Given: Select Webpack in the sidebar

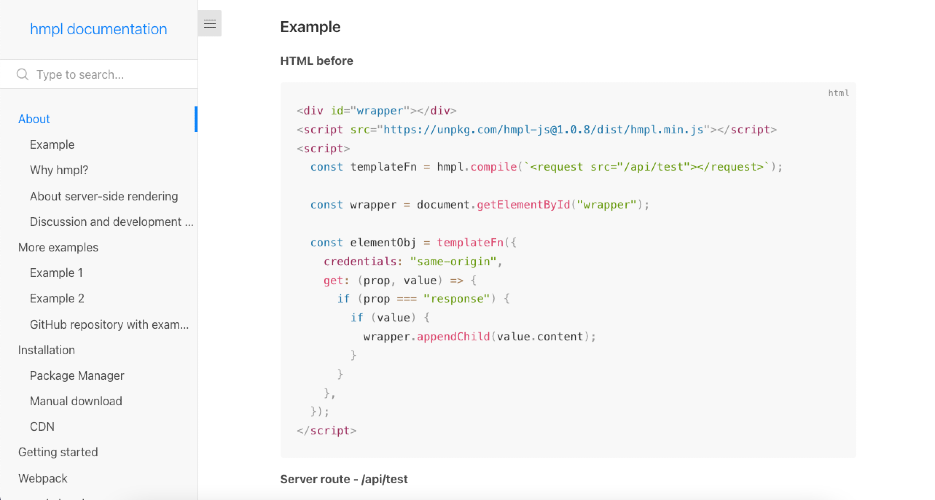Looking at the screenshot, I should [42, 478].
